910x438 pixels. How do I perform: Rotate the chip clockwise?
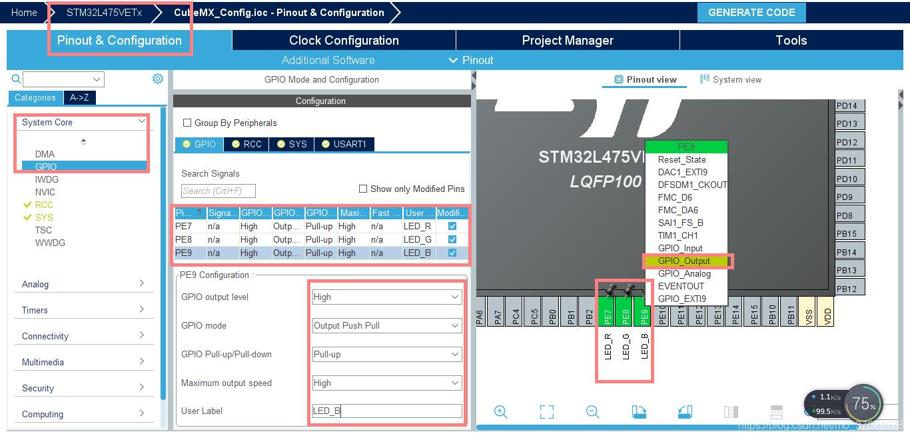(639, 411)
